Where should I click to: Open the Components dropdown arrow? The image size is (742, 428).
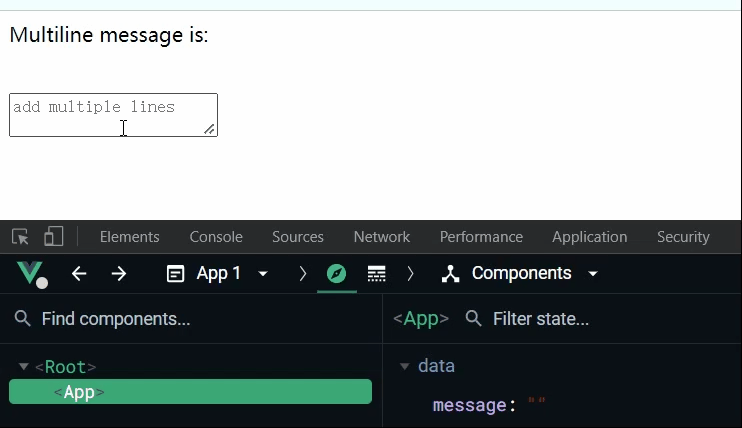593,273
